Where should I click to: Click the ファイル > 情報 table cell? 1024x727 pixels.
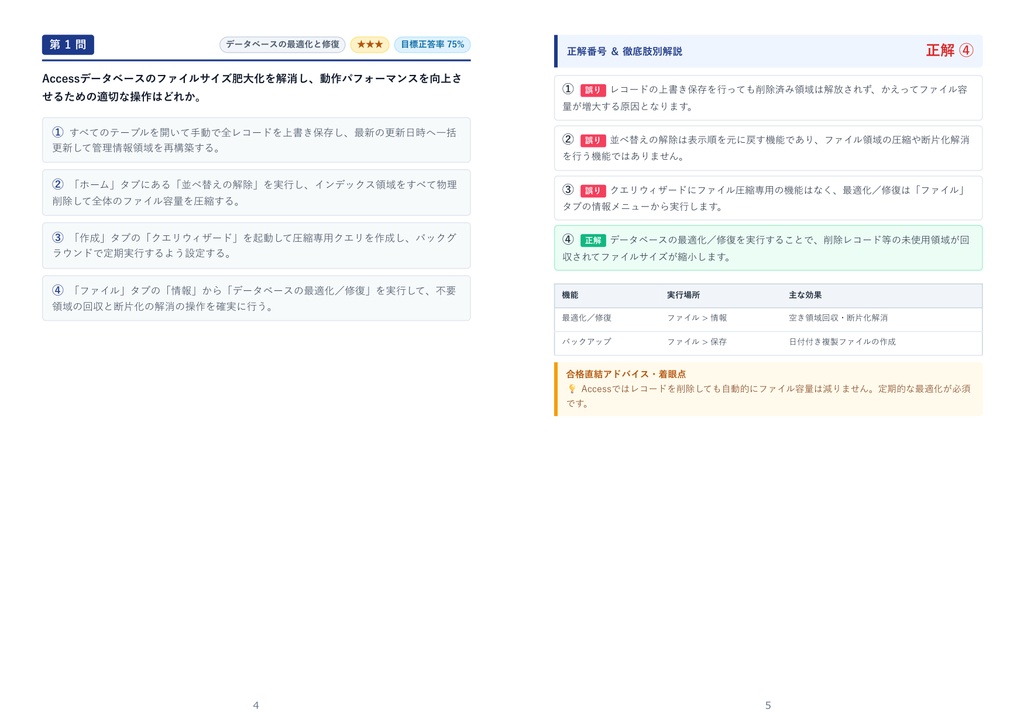697,318
